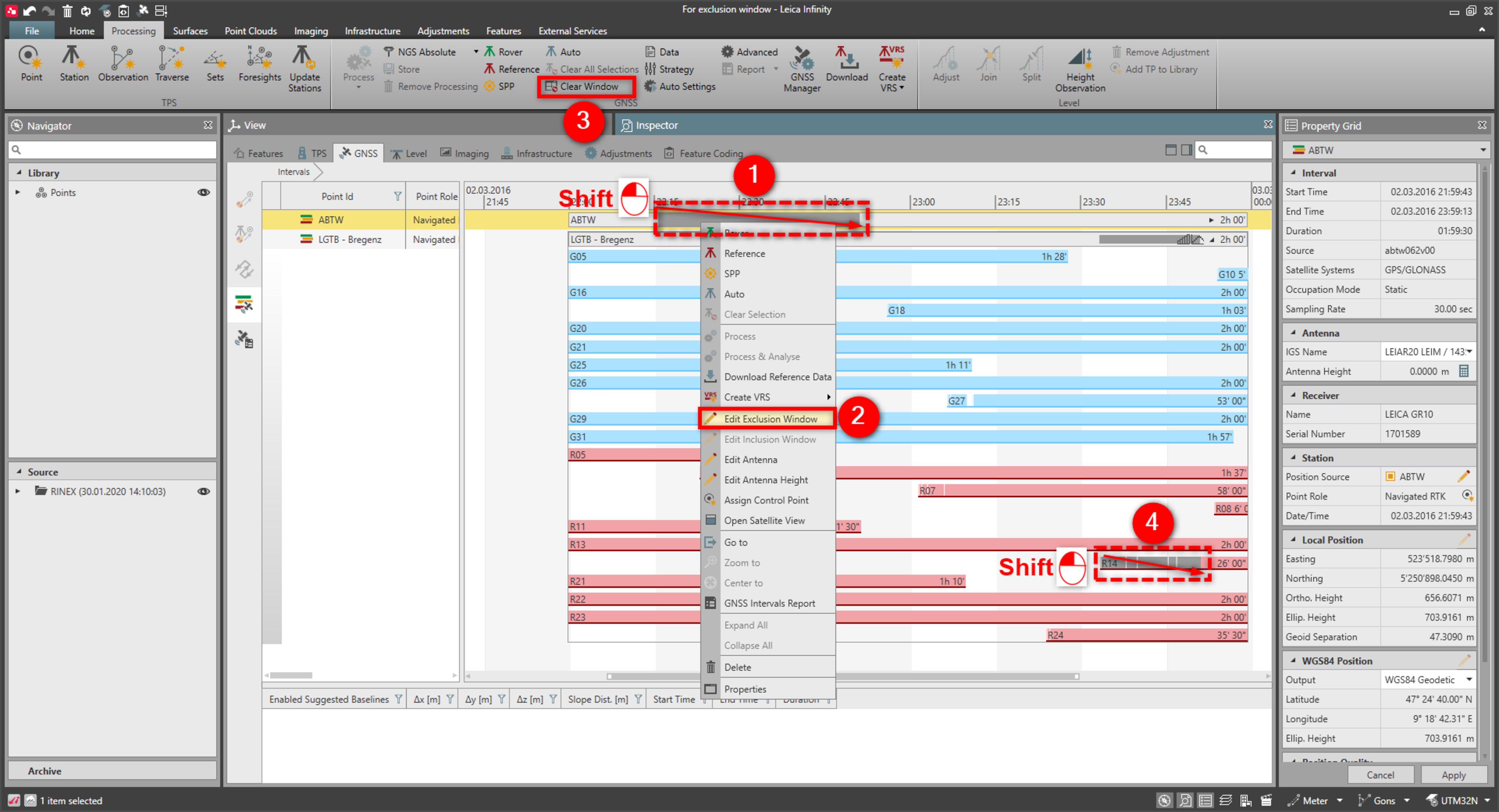This screenshot has height=812, width=1499.
Task: Toggle visibility of Points in Library
Action: coord(204,192)
